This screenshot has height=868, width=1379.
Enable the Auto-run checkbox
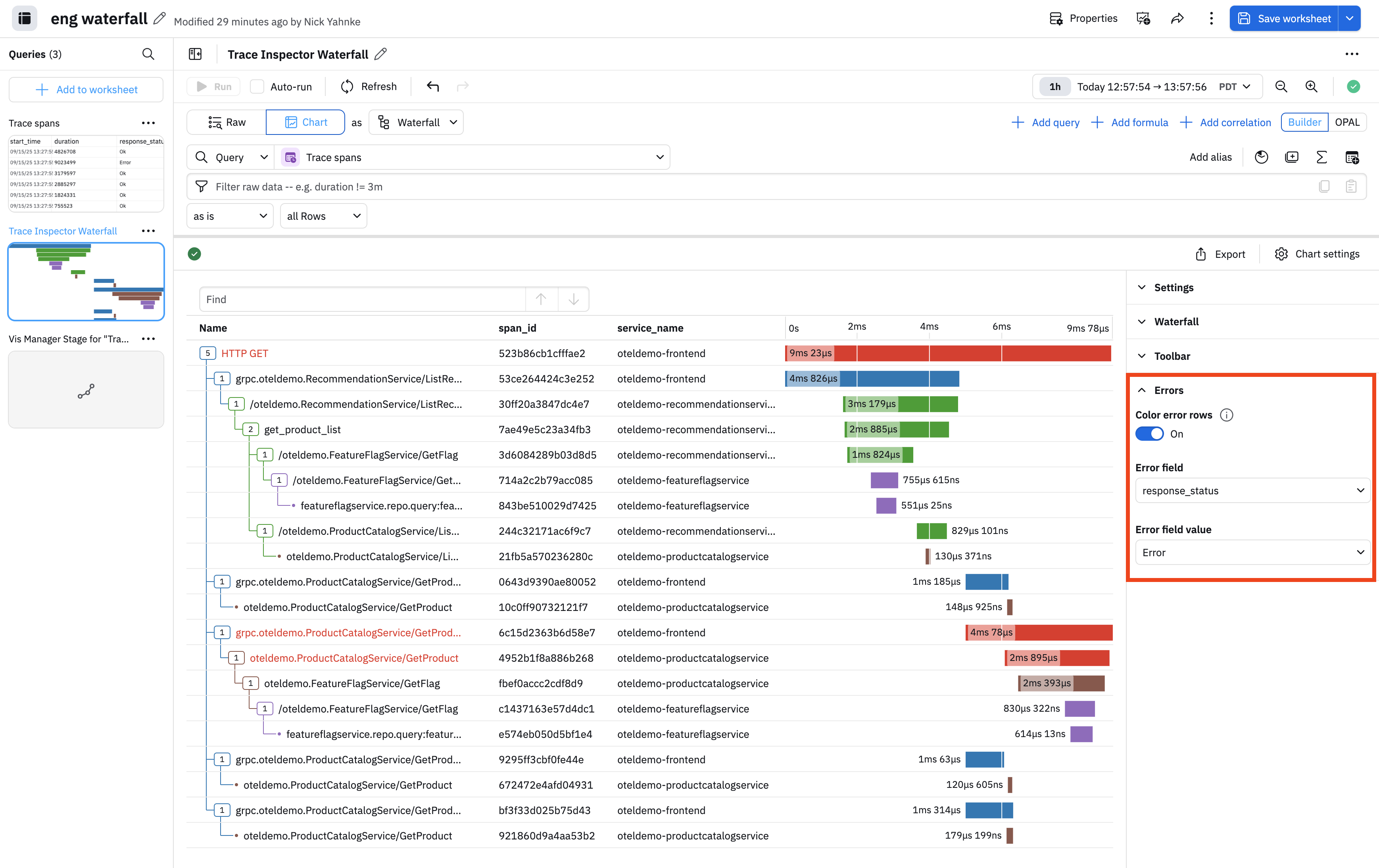257,86
